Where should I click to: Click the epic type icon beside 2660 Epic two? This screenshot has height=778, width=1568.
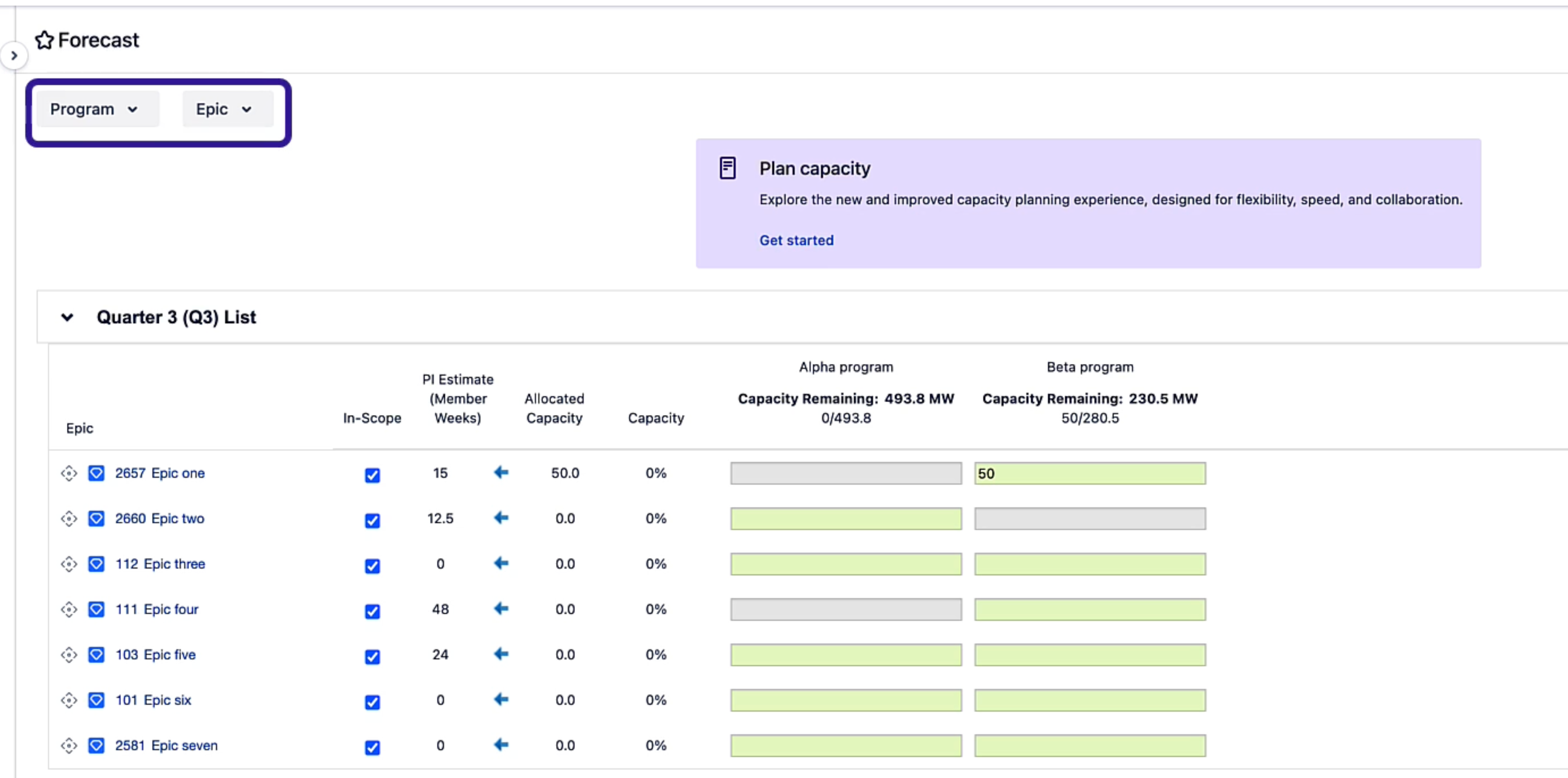tap(96, 519)
